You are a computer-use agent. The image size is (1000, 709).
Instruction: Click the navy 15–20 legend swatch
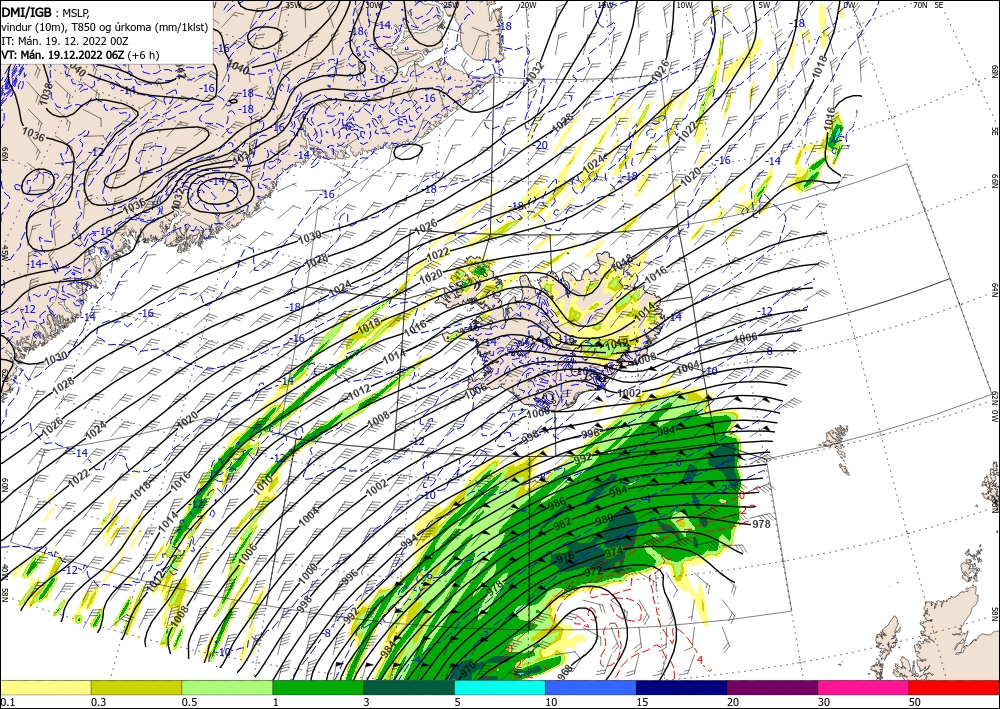682,687
